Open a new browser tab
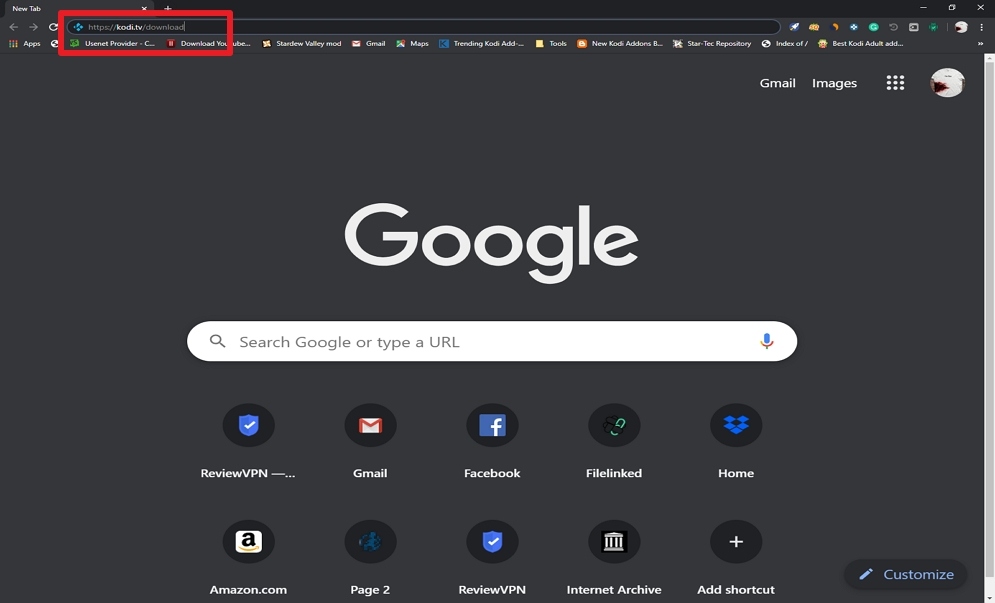Image resolution: width=995 pixels, height=603 pixels. coord(168,8)
